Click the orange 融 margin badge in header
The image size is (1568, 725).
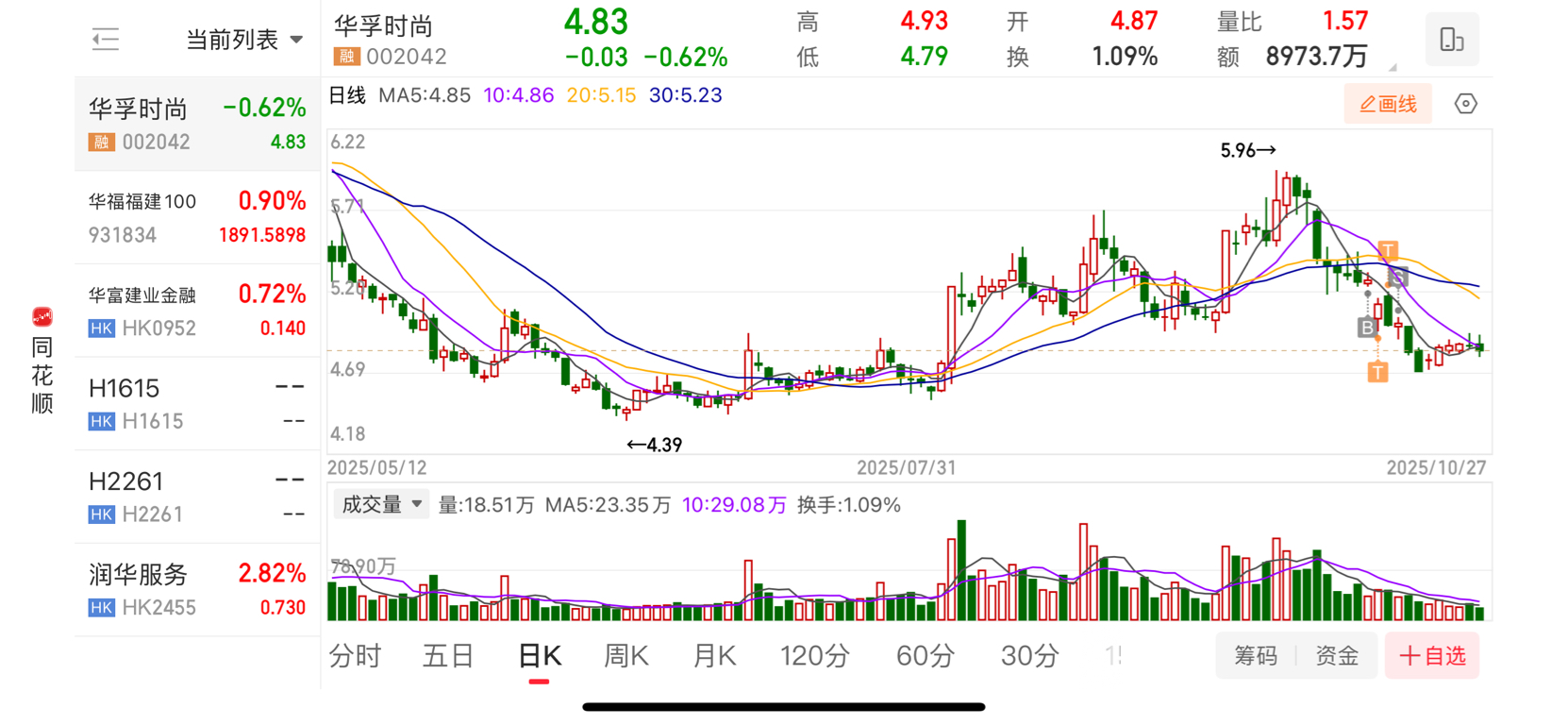coord(346,57)
